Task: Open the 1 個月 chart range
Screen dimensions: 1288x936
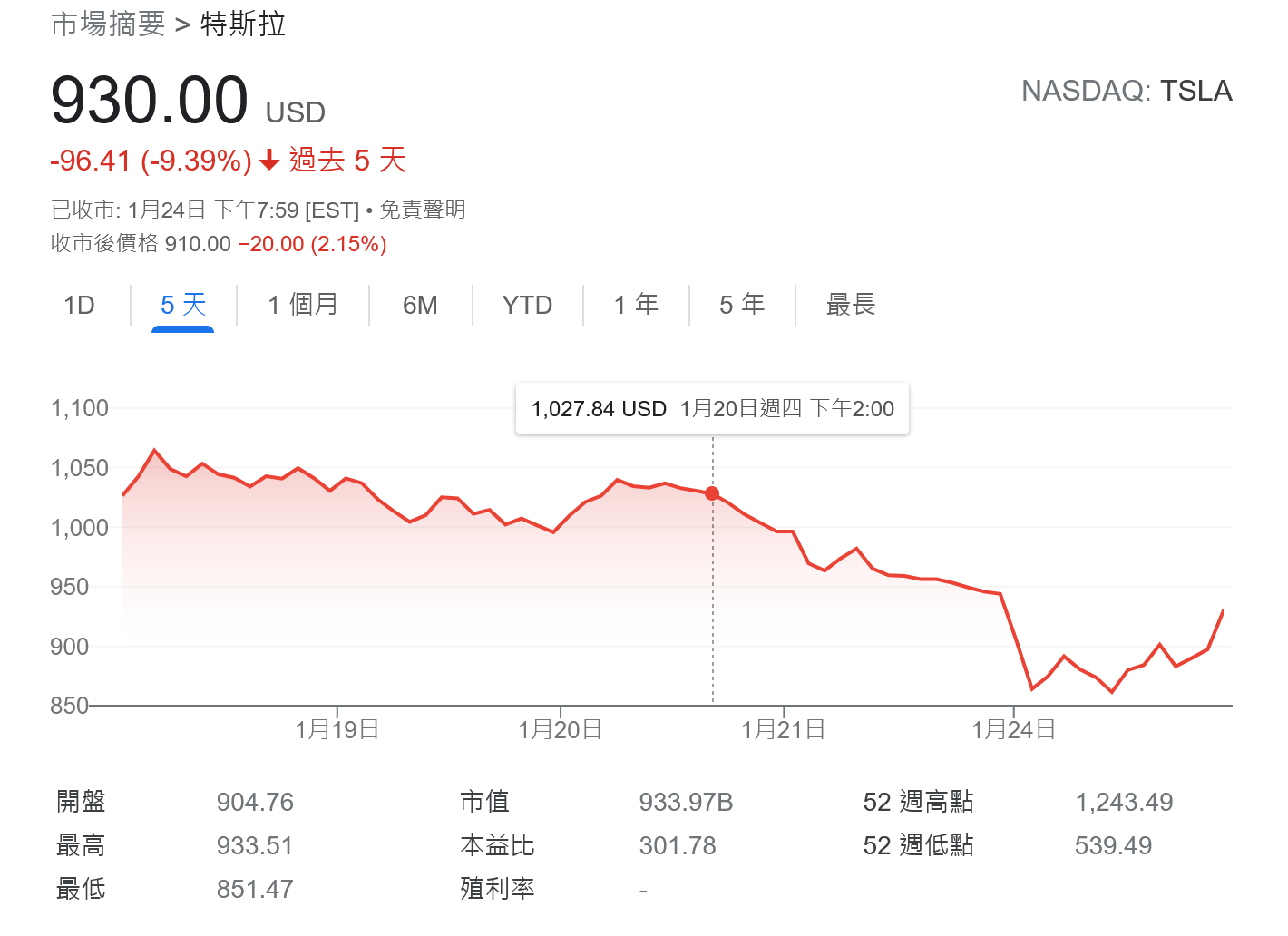Action: coord(303,306)
